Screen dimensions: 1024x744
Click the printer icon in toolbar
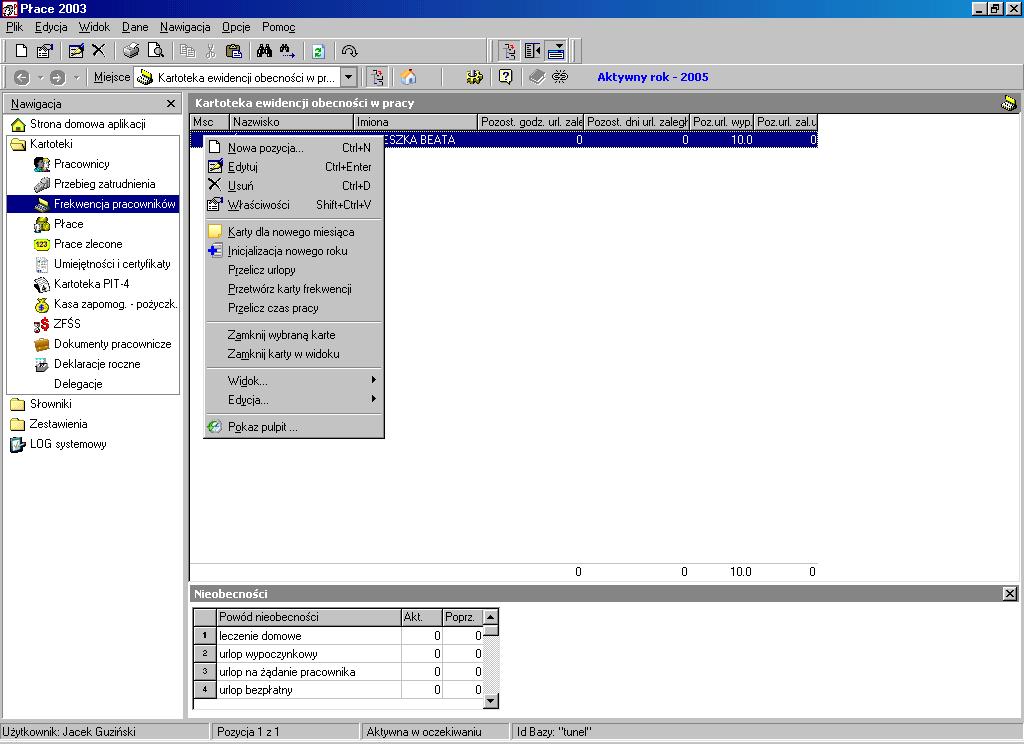point(131,51)
